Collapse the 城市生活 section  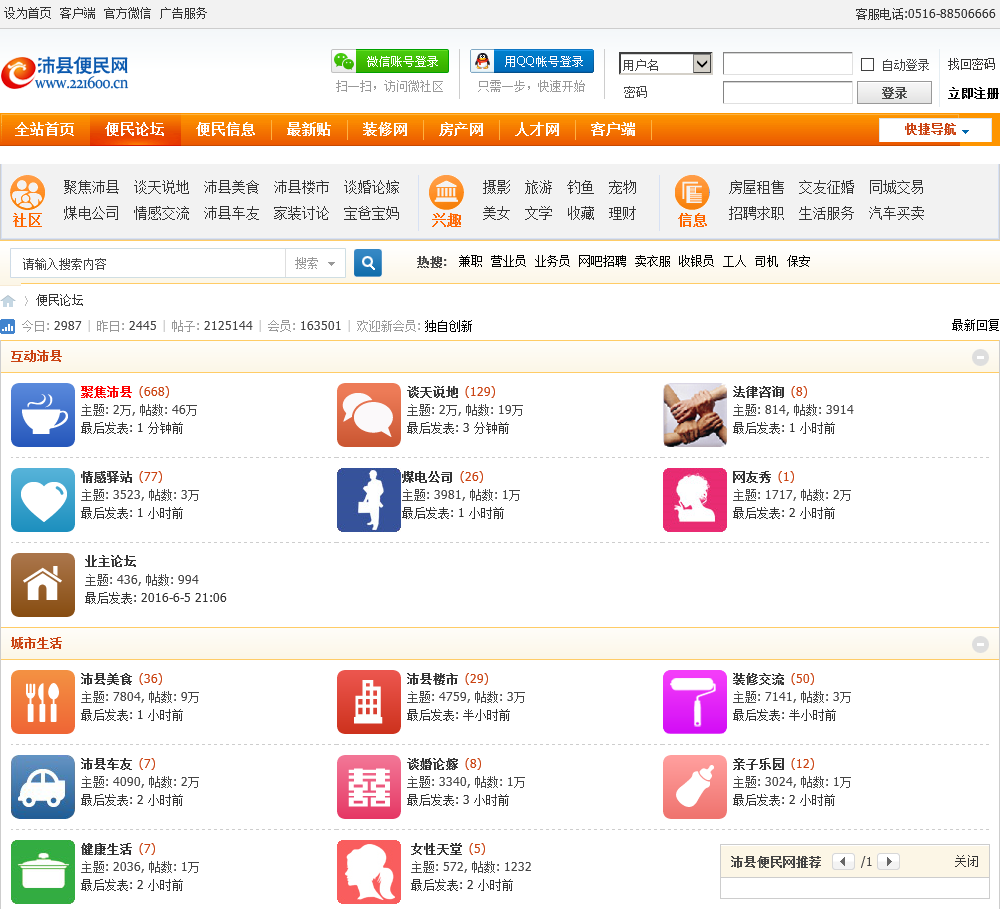[x=980, y=644]
